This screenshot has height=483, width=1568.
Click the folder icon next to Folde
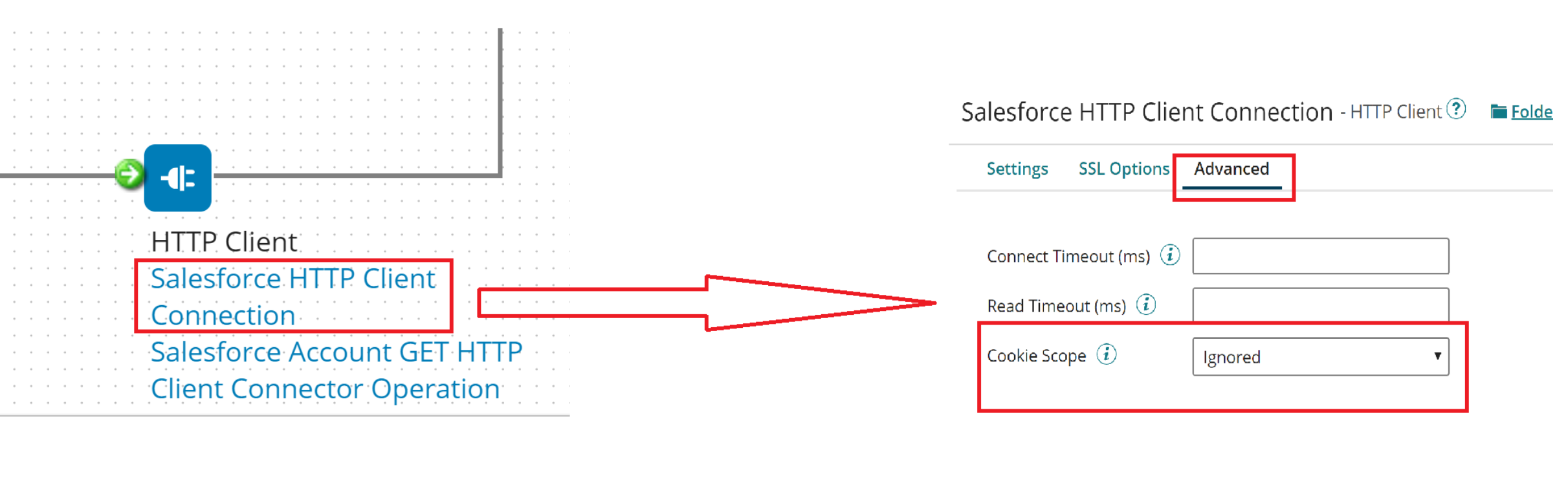coord(1499,111)
